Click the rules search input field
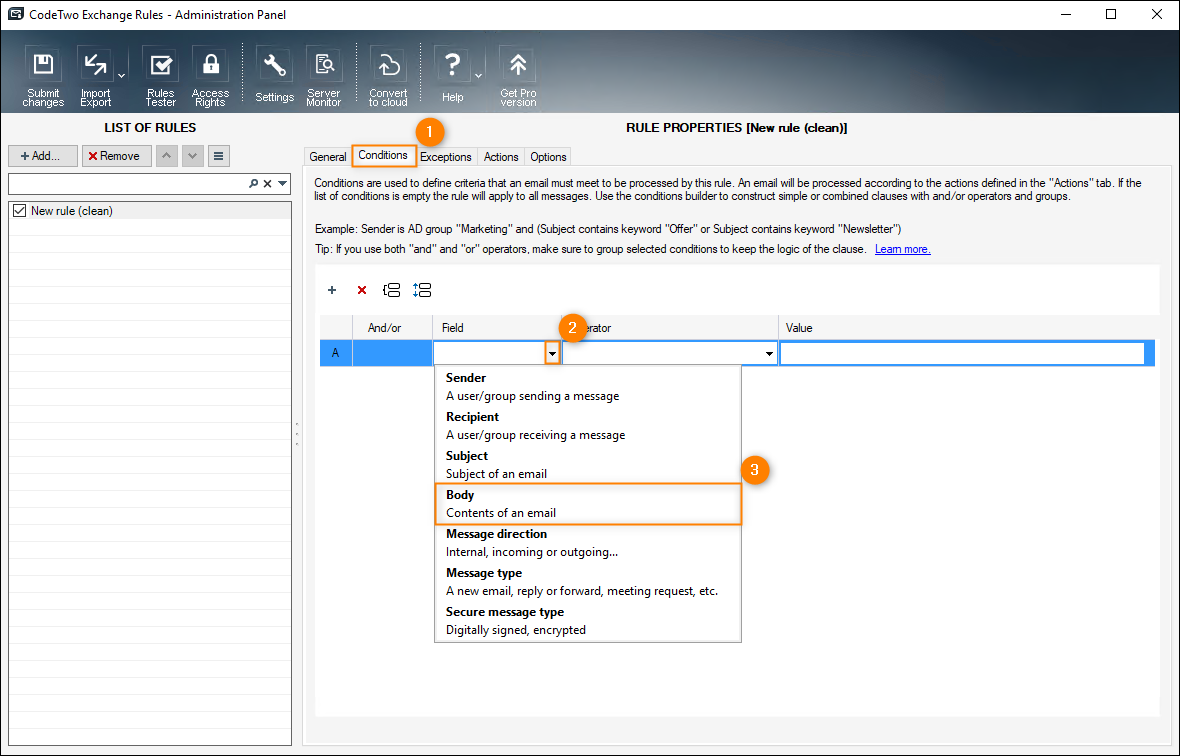The width and height of the screenshot is (1180, 756). pyautogui.click(x=128, y=184)
